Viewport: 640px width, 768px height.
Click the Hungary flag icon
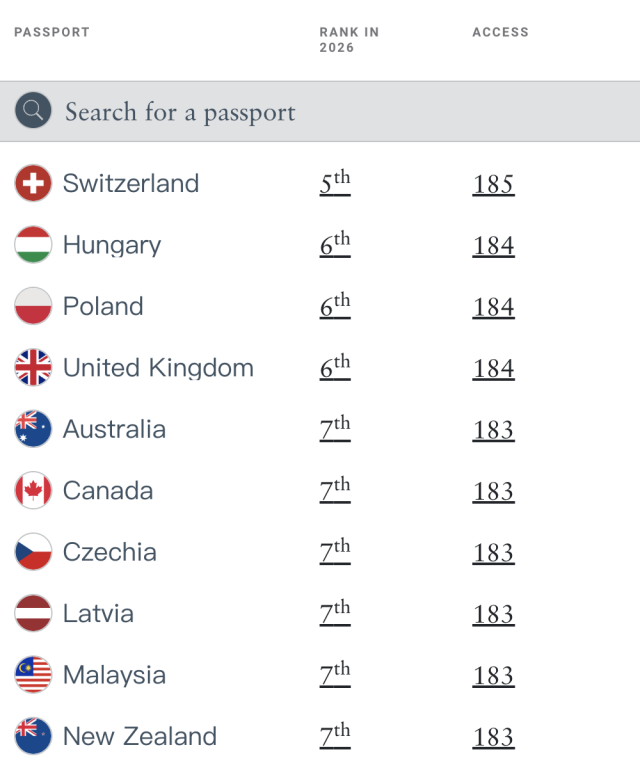33,244
